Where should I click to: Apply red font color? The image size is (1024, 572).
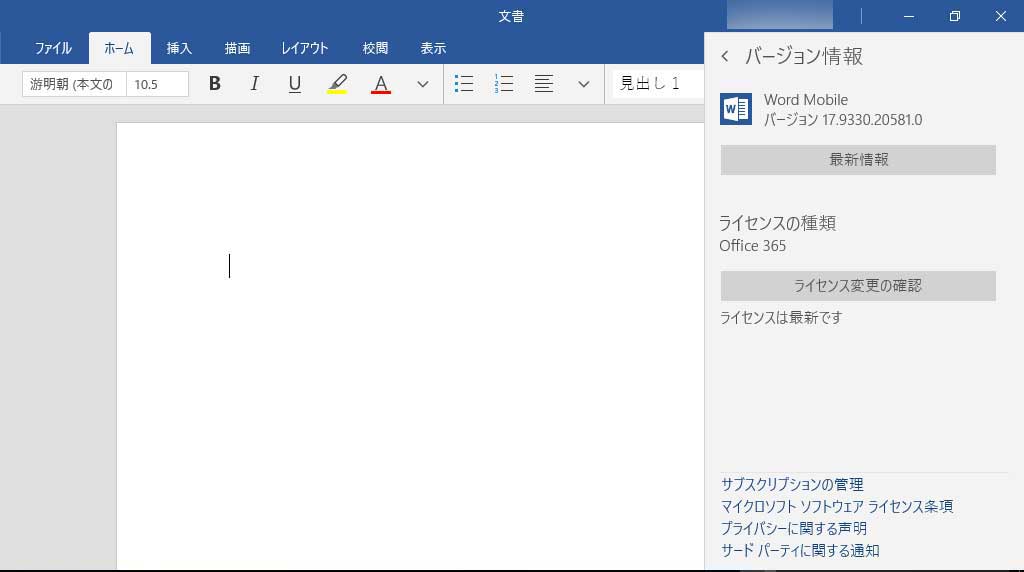[x=380, y=84]
